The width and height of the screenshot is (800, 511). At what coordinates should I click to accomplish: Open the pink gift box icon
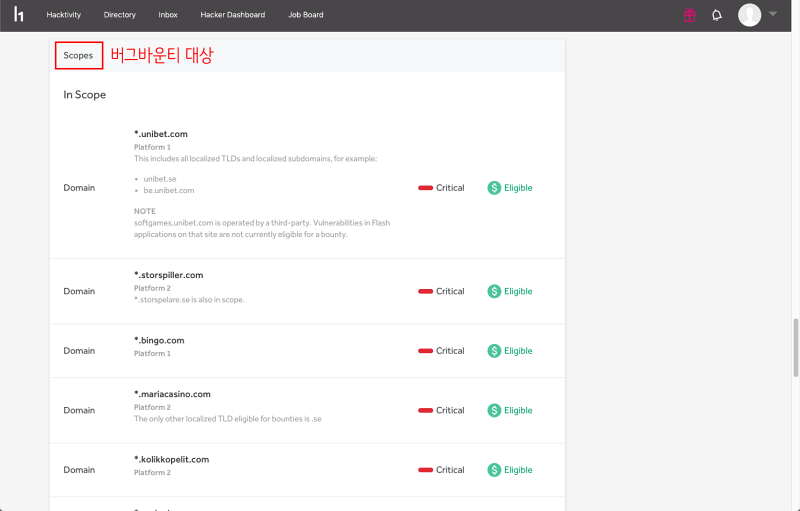[x=689, y=15]
